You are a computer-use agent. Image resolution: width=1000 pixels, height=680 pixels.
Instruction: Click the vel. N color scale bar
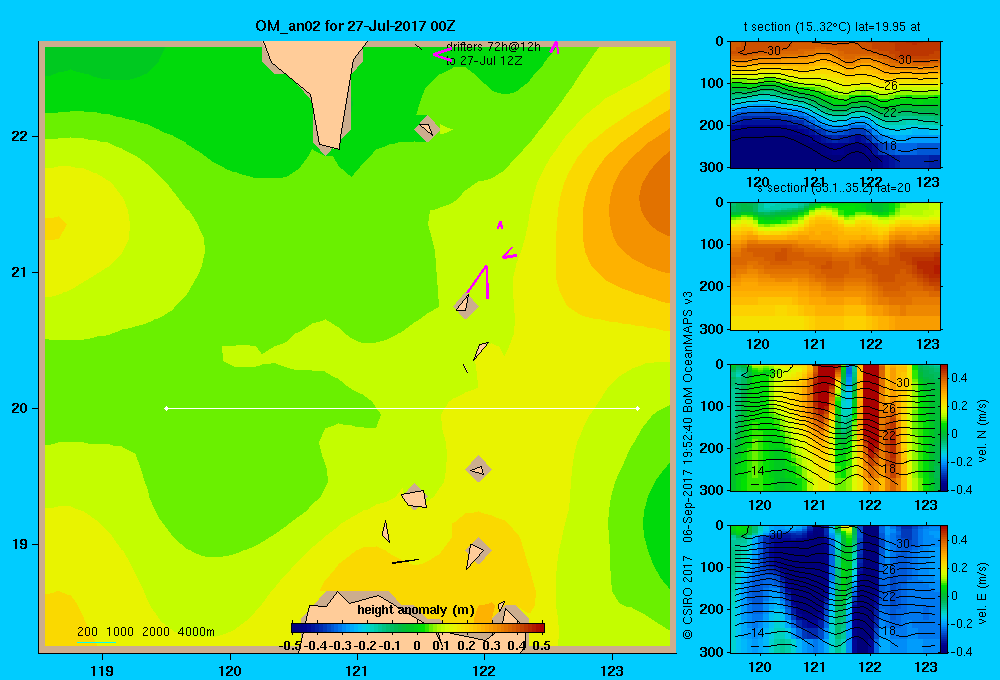point(945,427)
